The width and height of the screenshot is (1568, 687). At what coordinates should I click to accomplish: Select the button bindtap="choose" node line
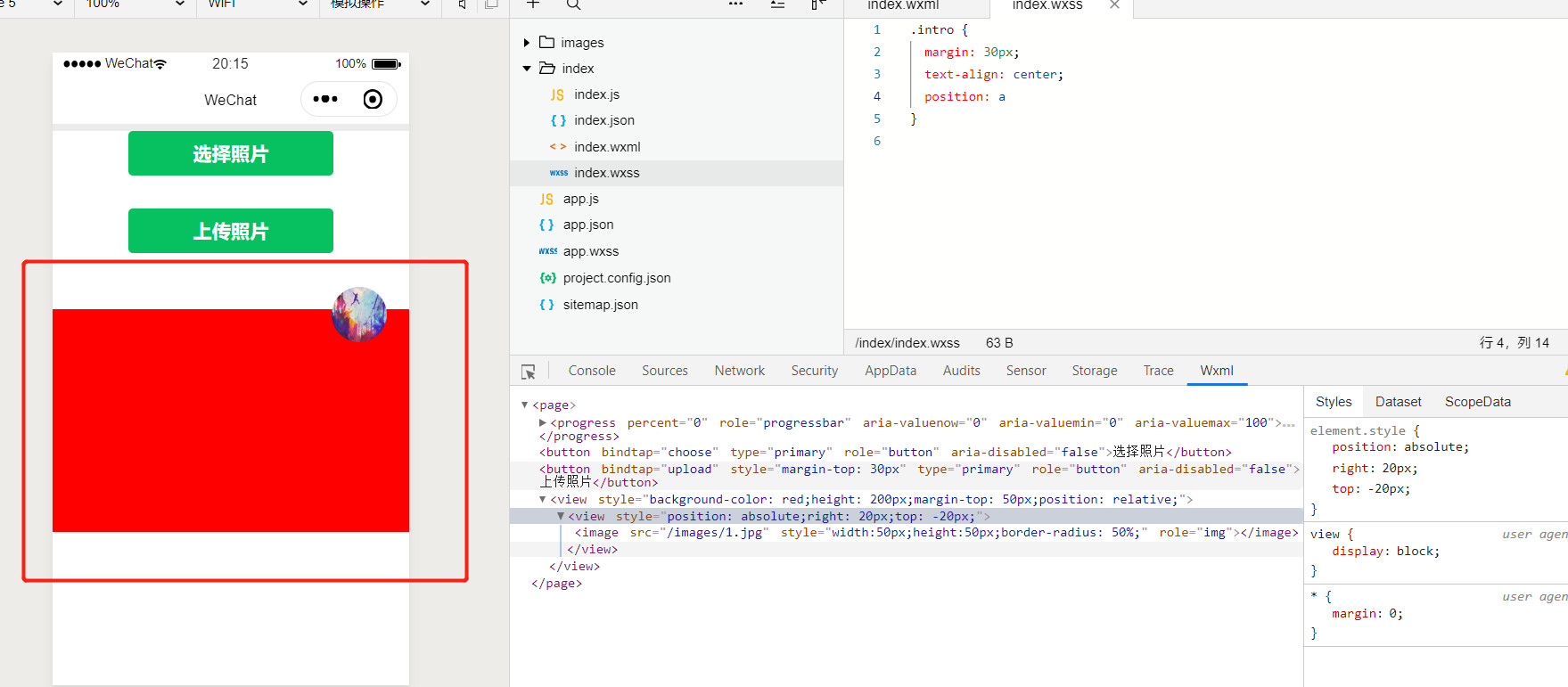tap(885, 452)
